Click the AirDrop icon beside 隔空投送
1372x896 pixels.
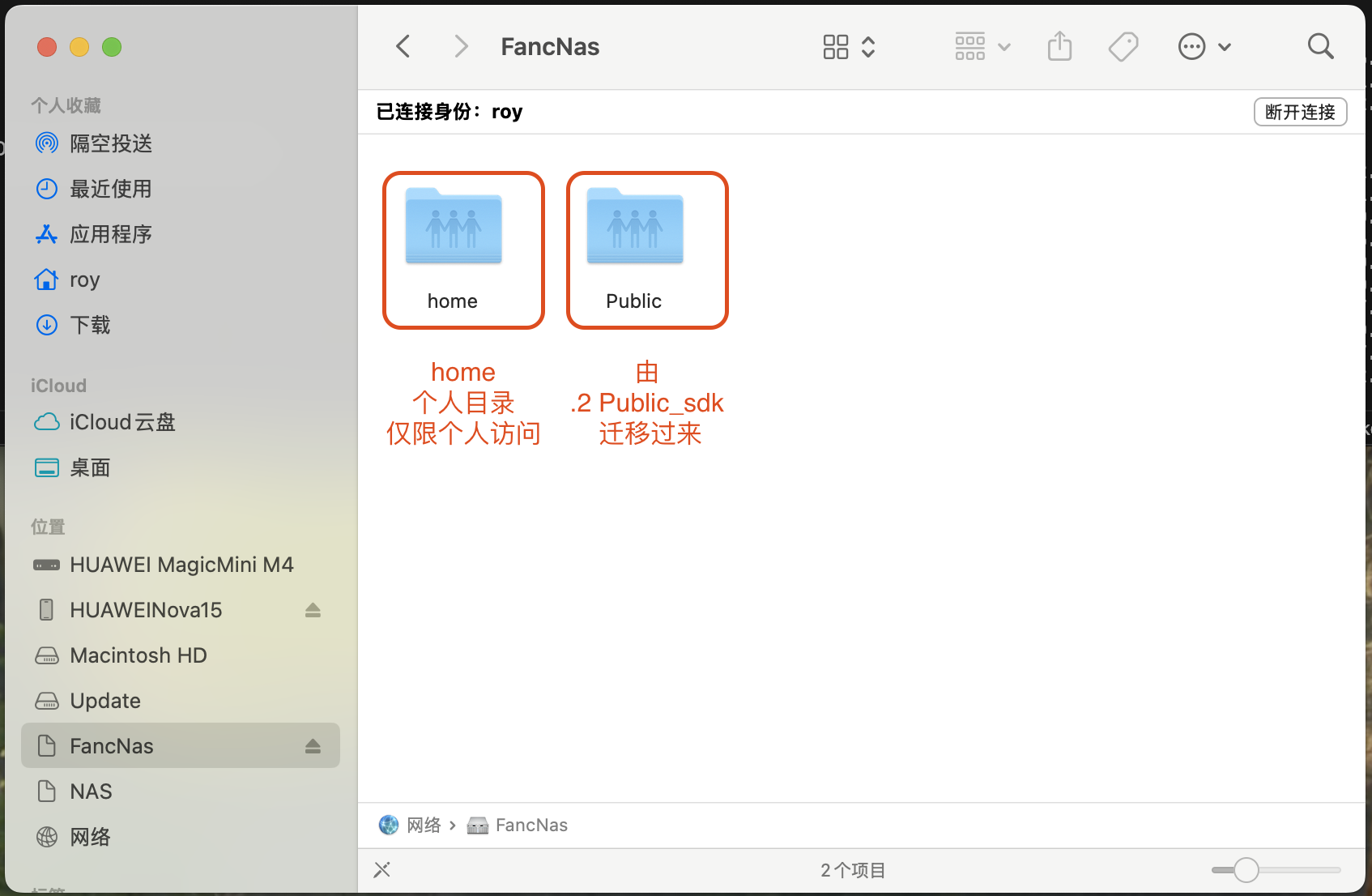pos(47,143)
